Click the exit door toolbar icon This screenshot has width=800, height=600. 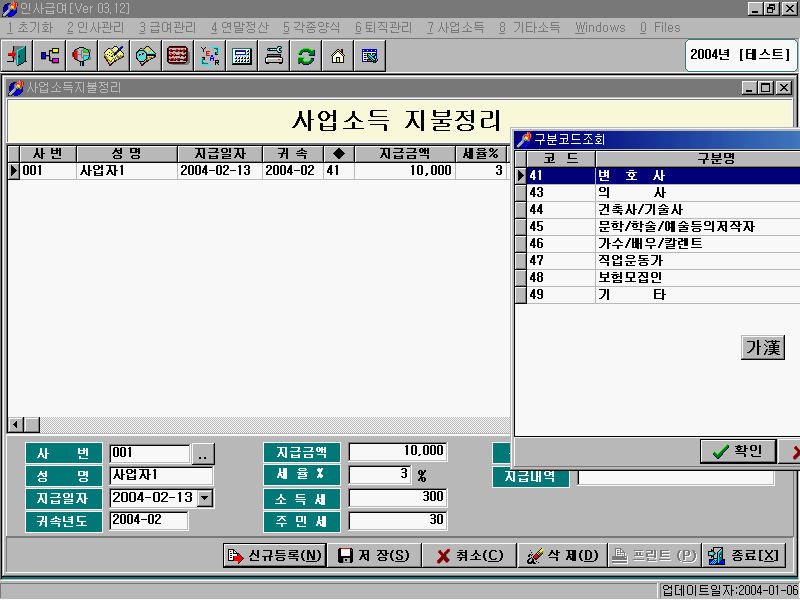coord(18,56)
